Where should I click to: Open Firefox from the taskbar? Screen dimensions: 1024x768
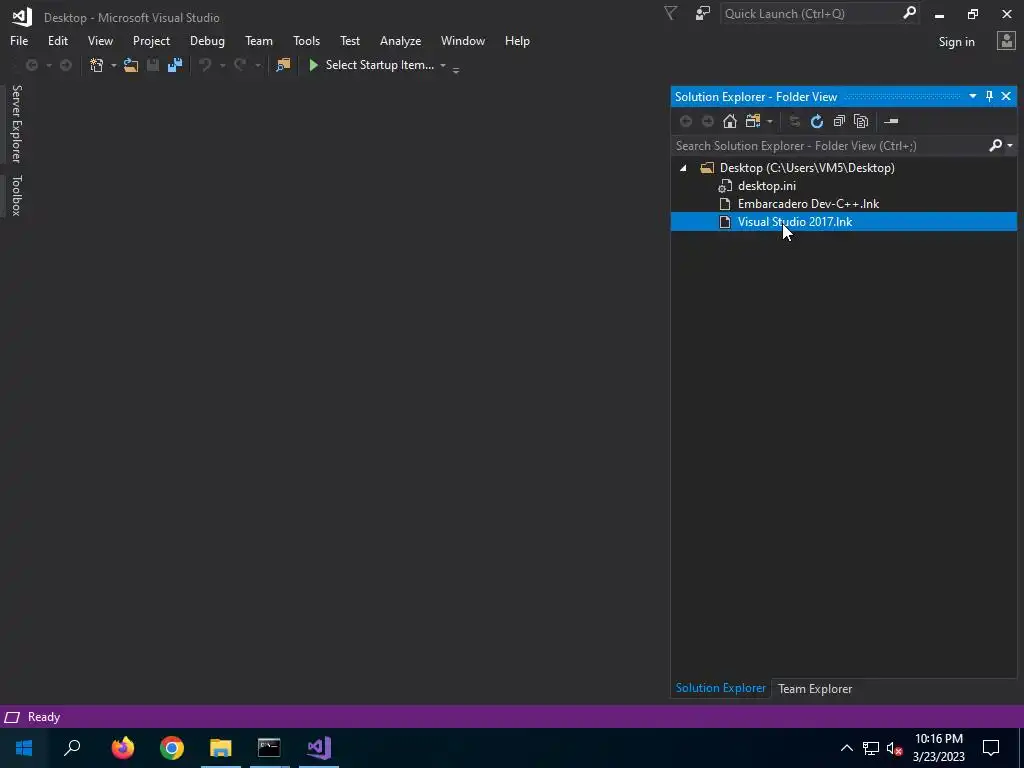click(123, 748)
